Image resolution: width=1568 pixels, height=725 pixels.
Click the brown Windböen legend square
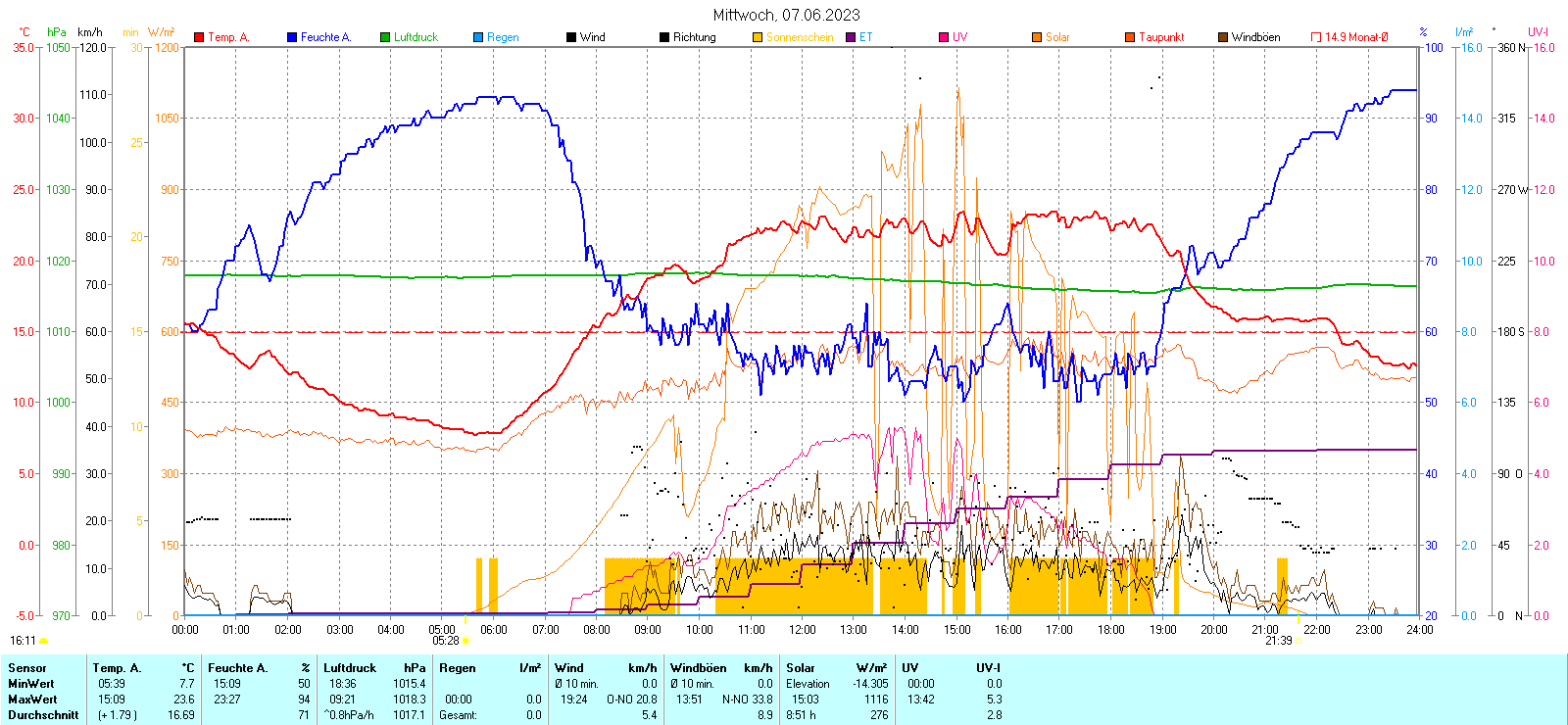tap(1223, 37)
